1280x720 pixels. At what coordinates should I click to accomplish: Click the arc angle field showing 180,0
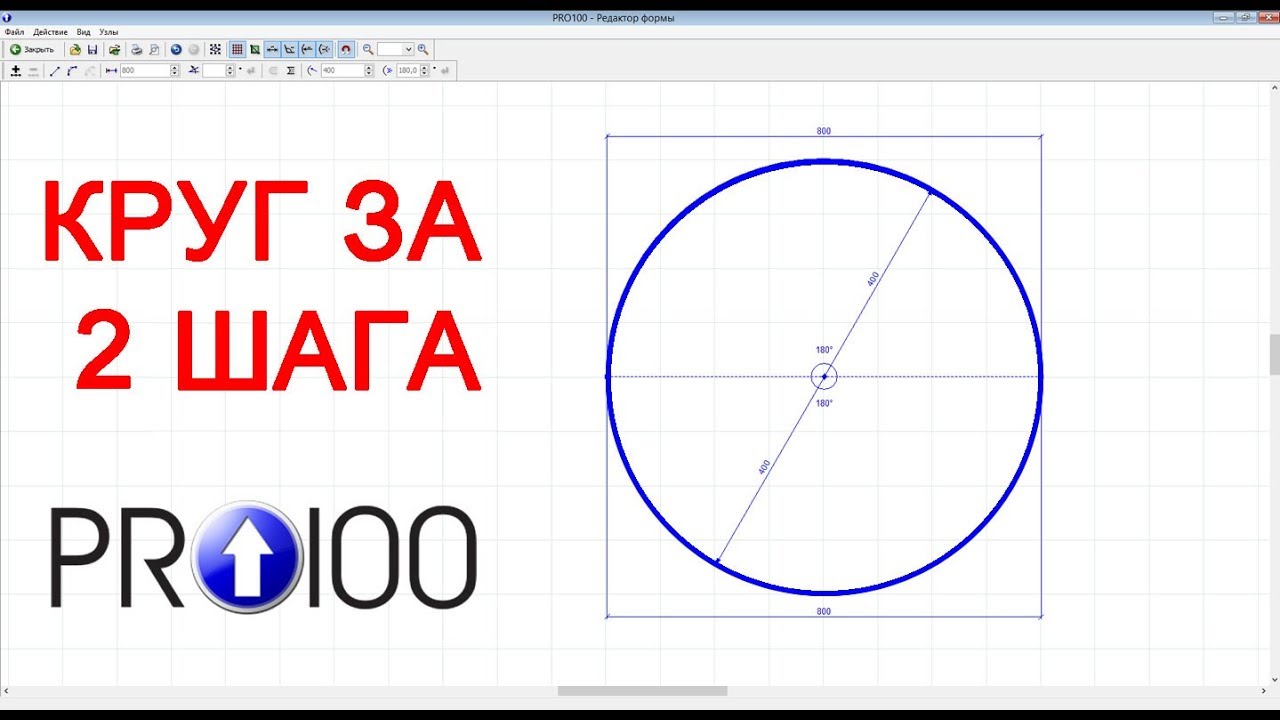coord(410,71)
